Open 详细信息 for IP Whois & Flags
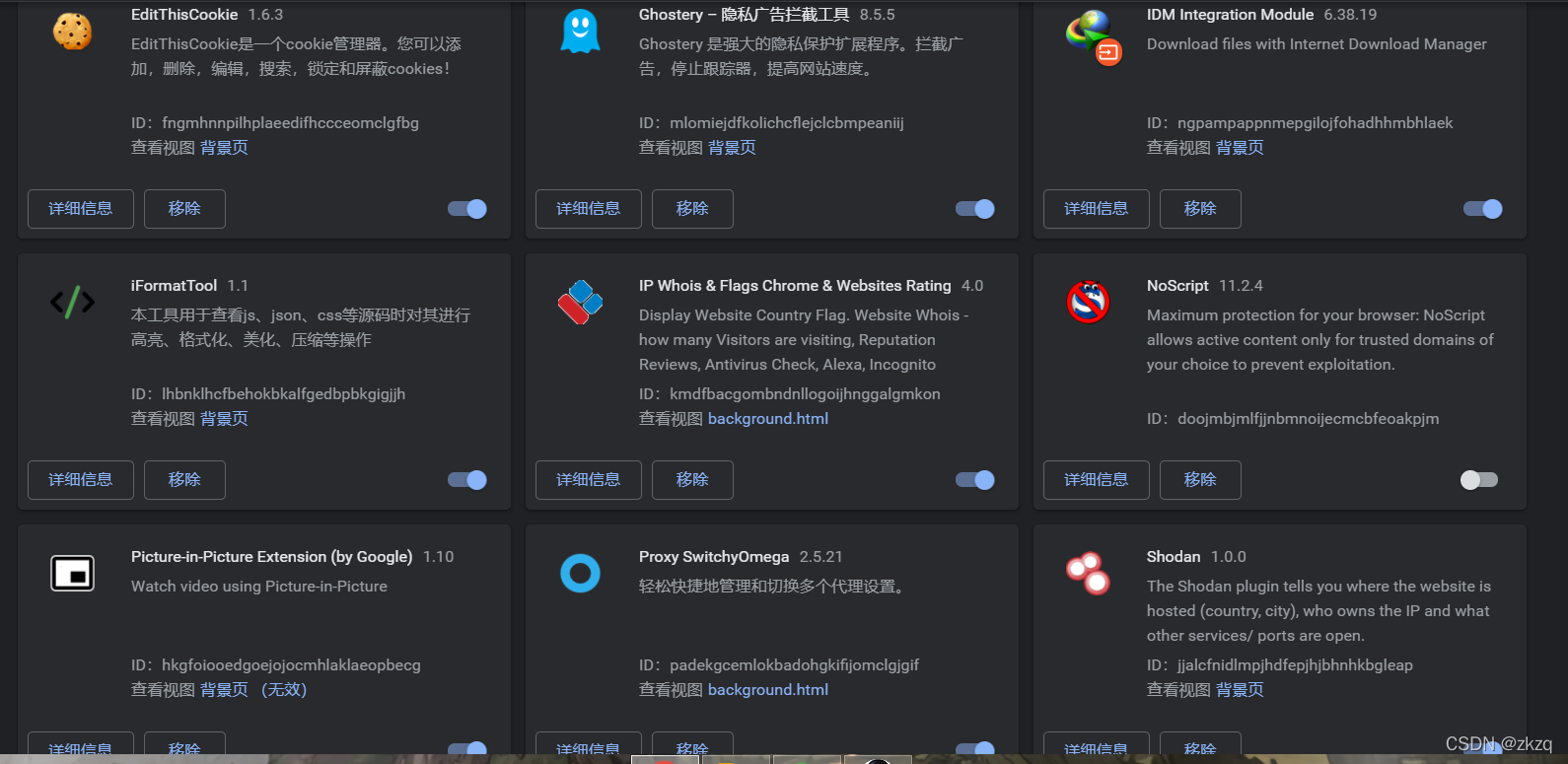 pyautogui.click(x=589, y=480)
